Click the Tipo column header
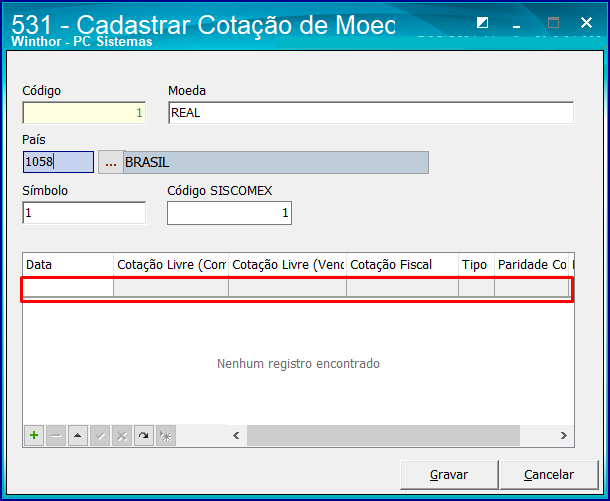Screen dimensions: 610x501 tap(476, 265)
